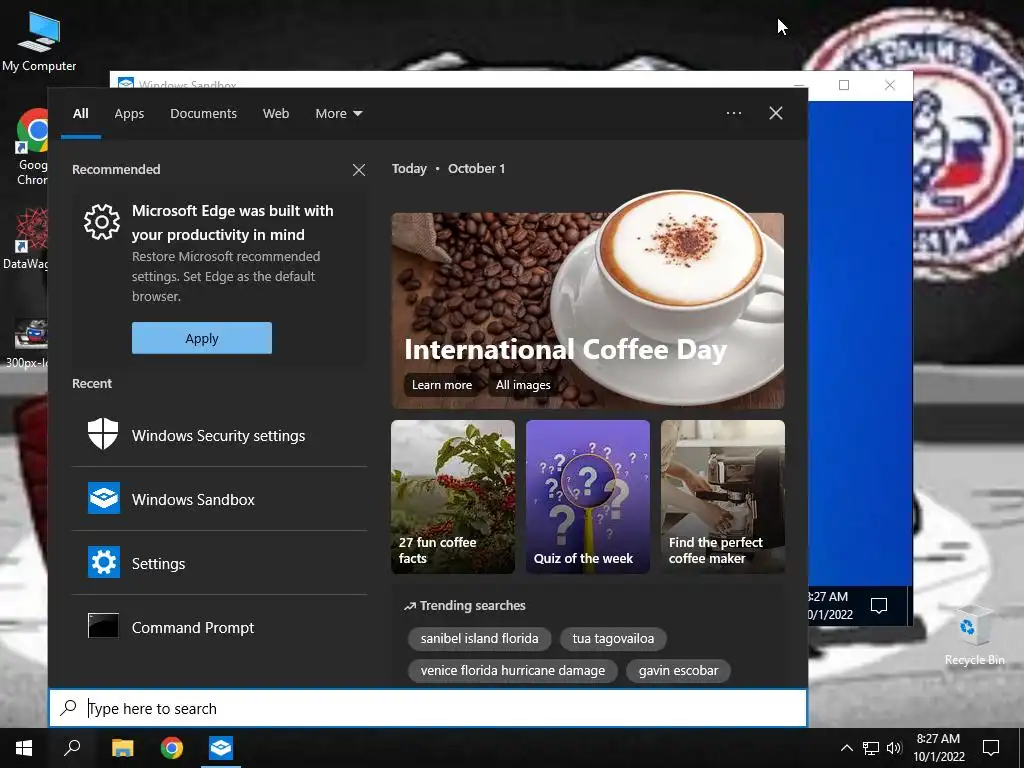Image resolution: width=1024 pixels, height=768 pixels.
Task: Select the Google Chrome desktop shortcut
Action: coord(33,147)
